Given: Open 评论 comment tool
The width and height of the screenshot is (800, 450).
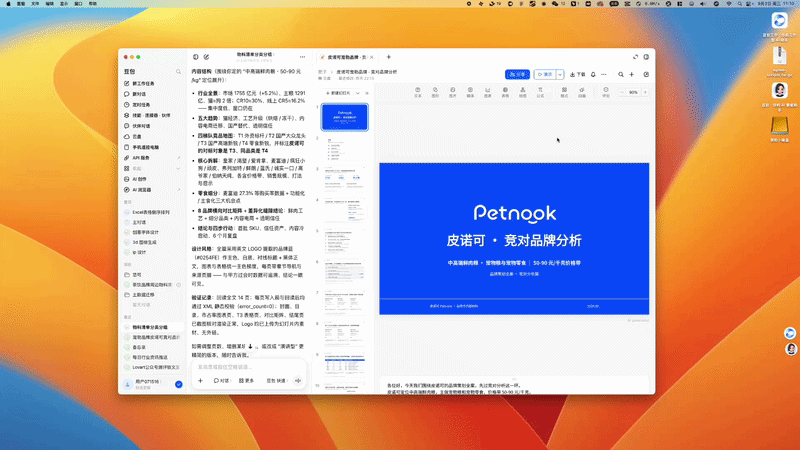Looking at the screenshot, I should [x=606, y=92].
